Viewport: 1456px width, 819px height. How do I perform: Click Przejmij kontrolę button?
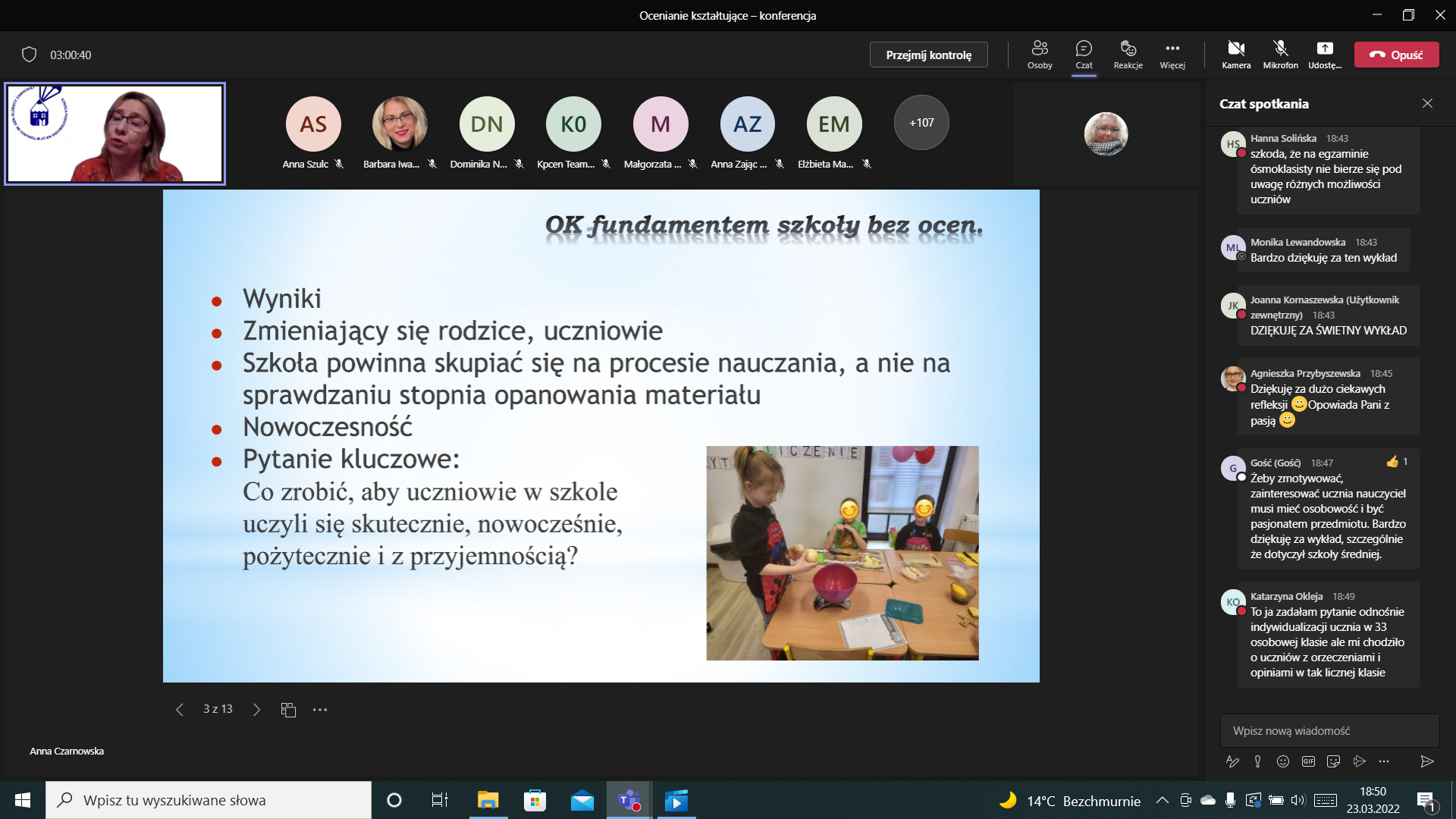pos(928,55)
